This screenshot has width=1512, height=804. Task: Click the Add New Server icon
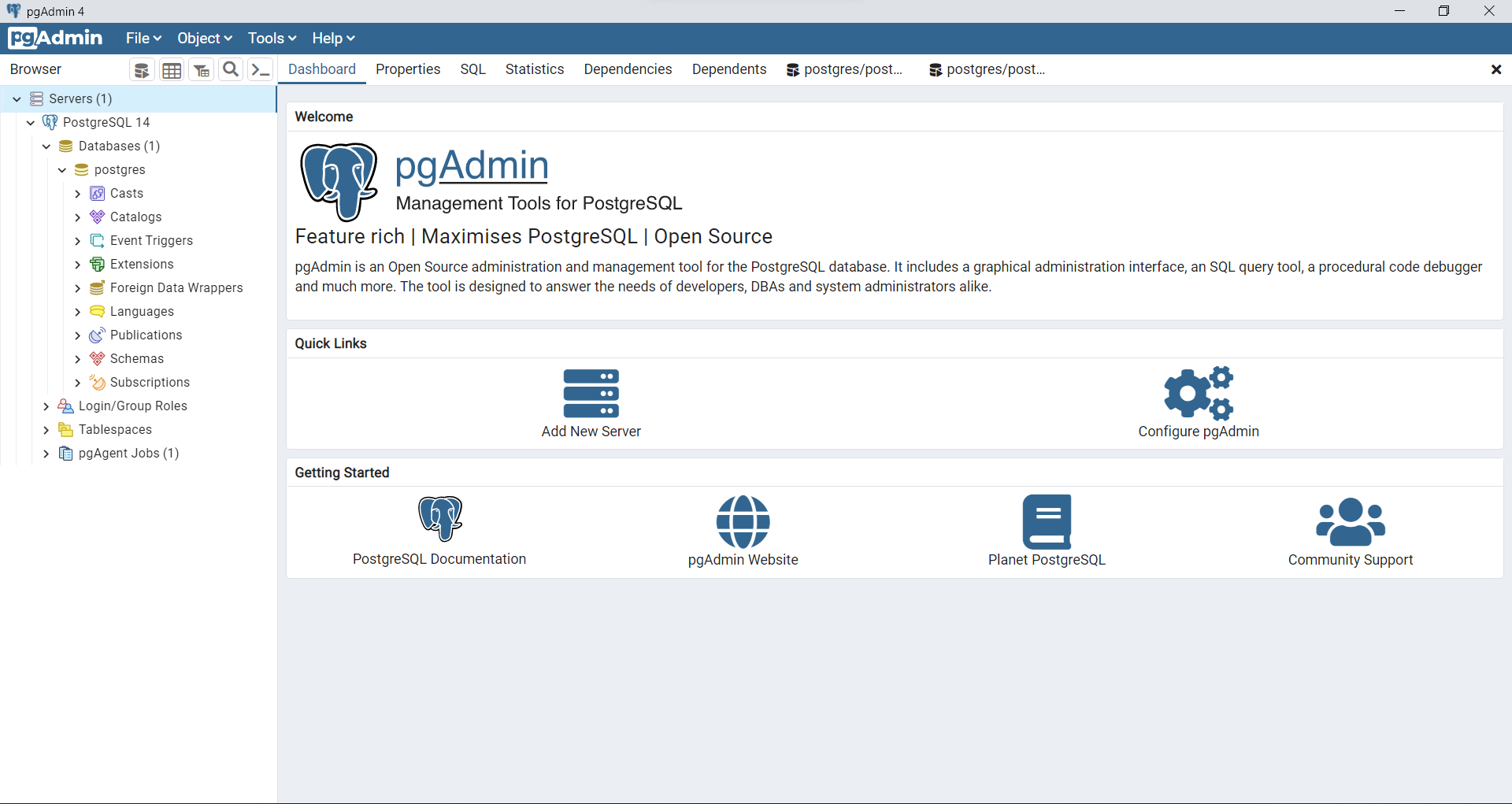[591, 393]
